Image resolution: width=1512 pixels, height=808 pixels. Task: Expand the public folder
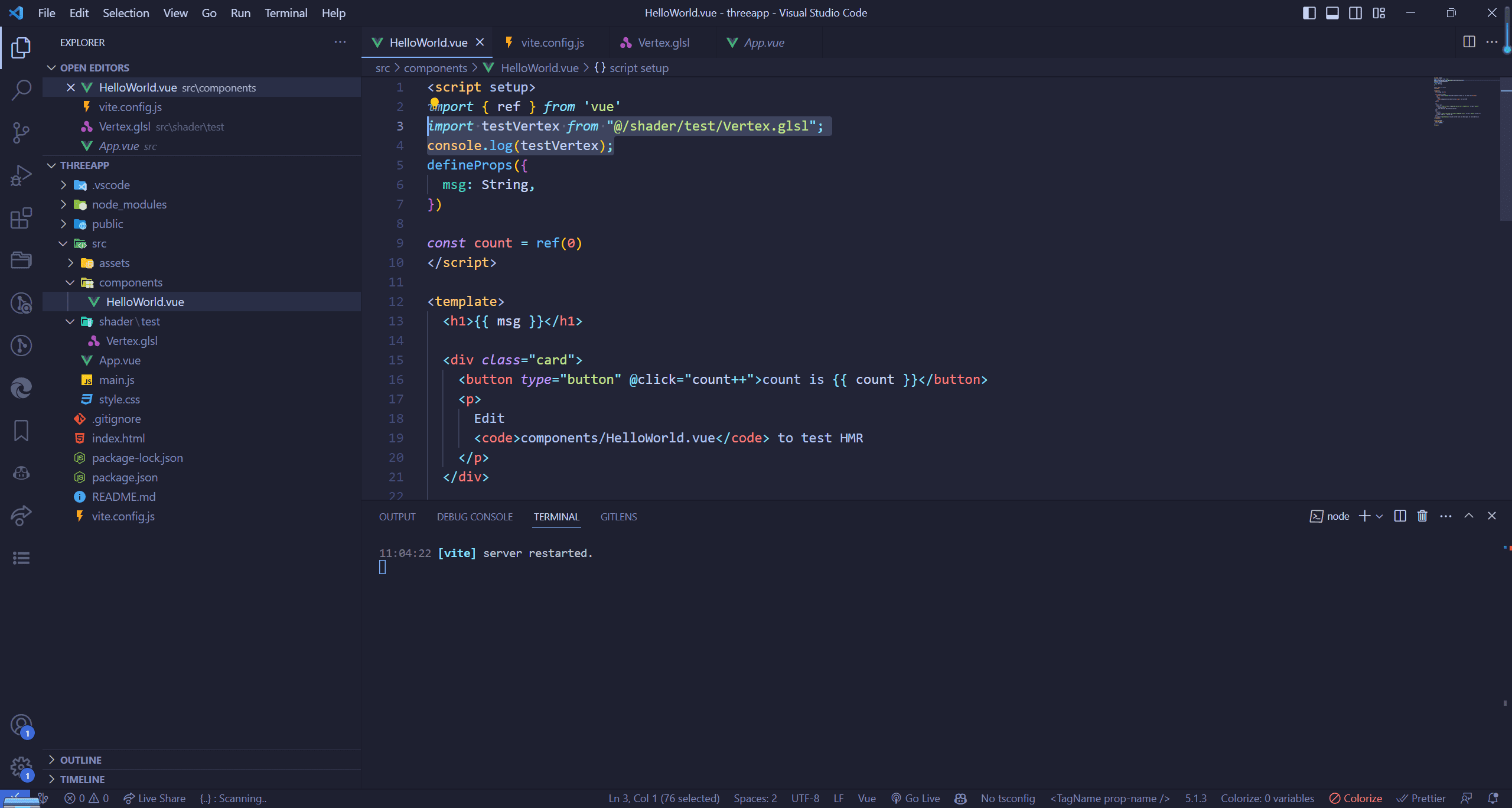(x=64, y=224)
